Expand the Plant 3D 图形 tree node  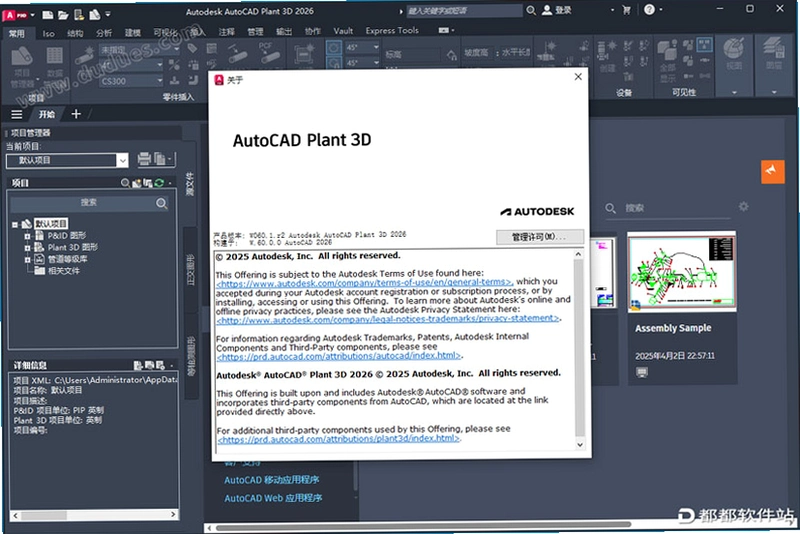[x=27, y=248]
